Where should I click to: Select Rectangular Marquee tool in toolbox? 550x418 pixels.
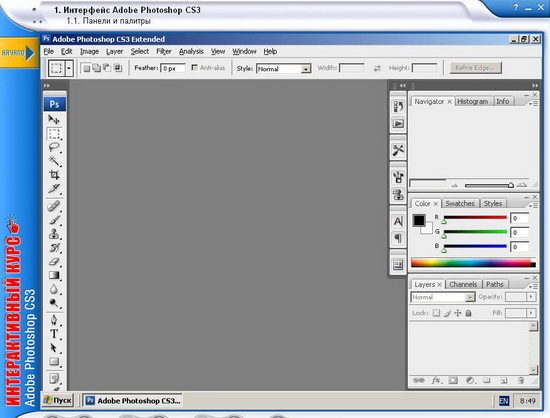[x=54, y=134]
